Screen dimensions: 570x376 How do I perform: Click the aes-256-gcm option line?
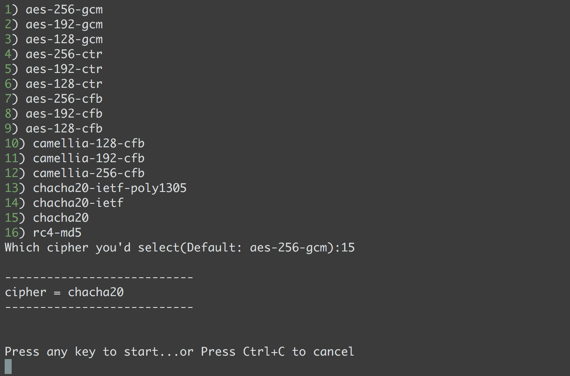(53, 10)
